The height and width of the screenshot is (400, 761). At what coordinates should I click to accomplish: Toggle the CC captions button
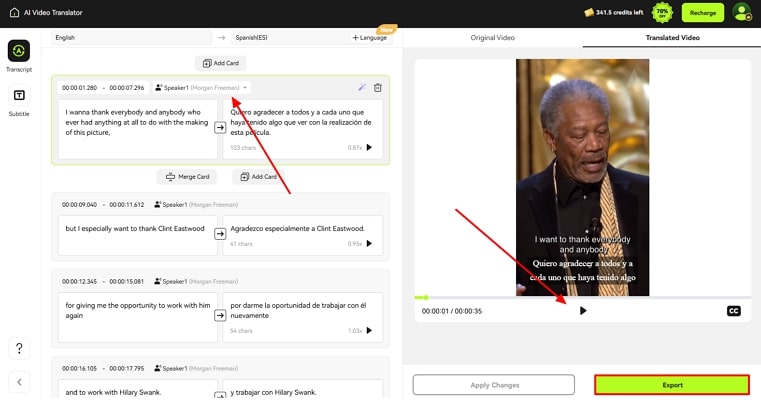(x=733, y=311)
